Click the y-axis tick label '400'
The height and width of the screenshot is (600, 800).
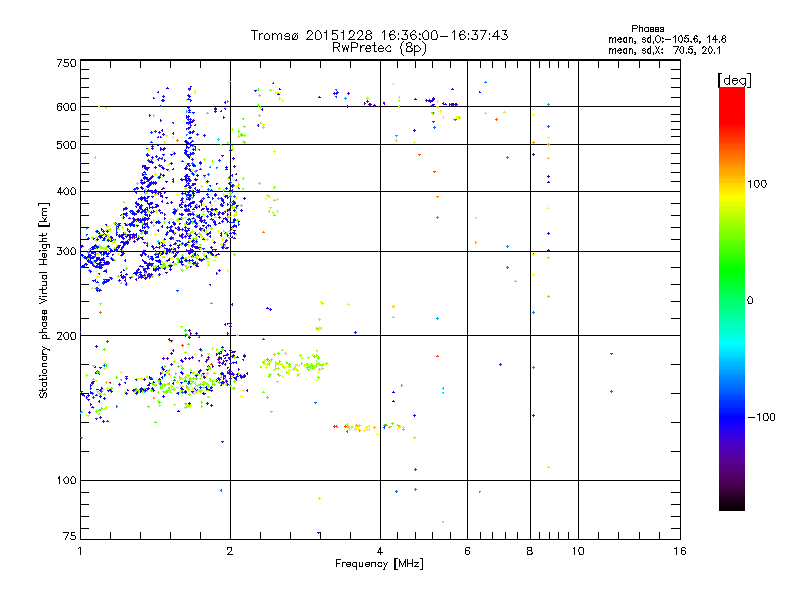[67, 192]
